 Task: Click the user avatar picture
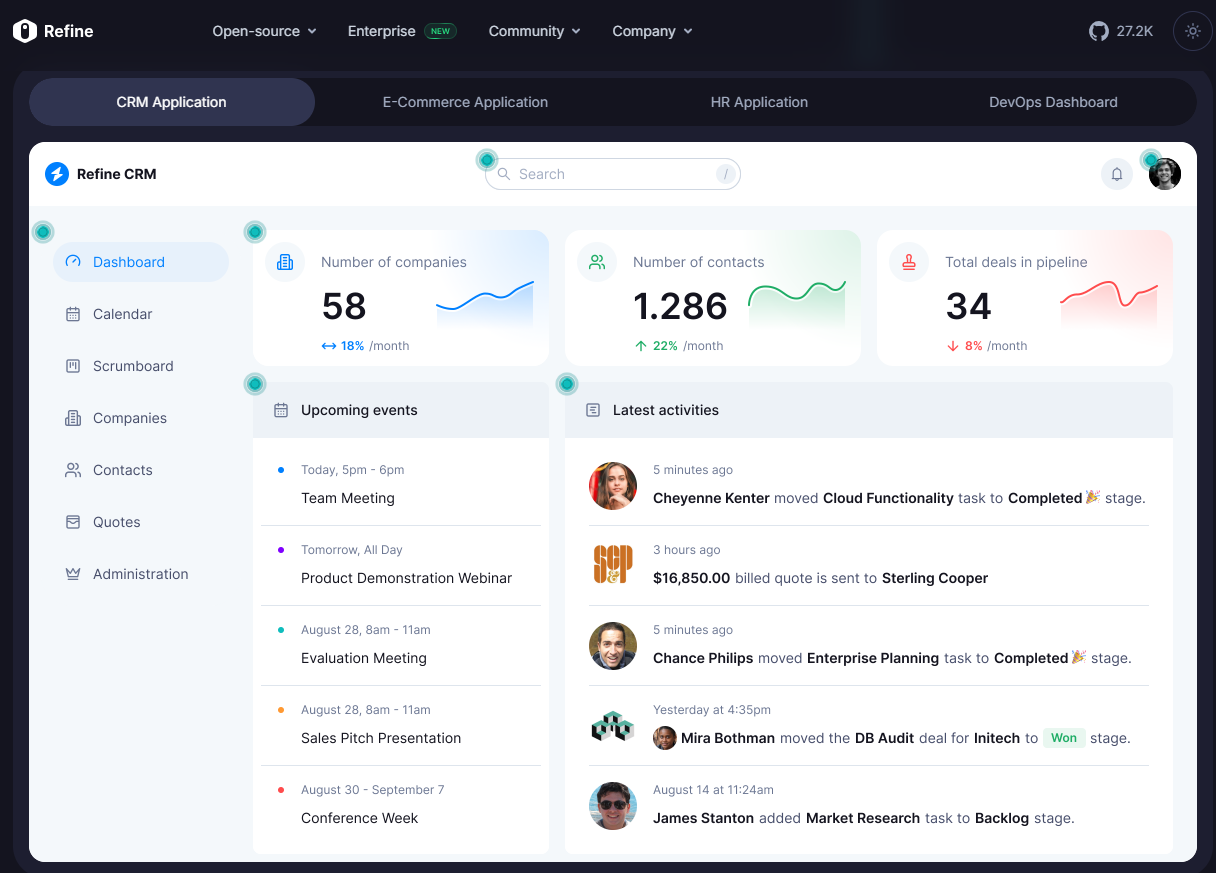(1165, 174)
